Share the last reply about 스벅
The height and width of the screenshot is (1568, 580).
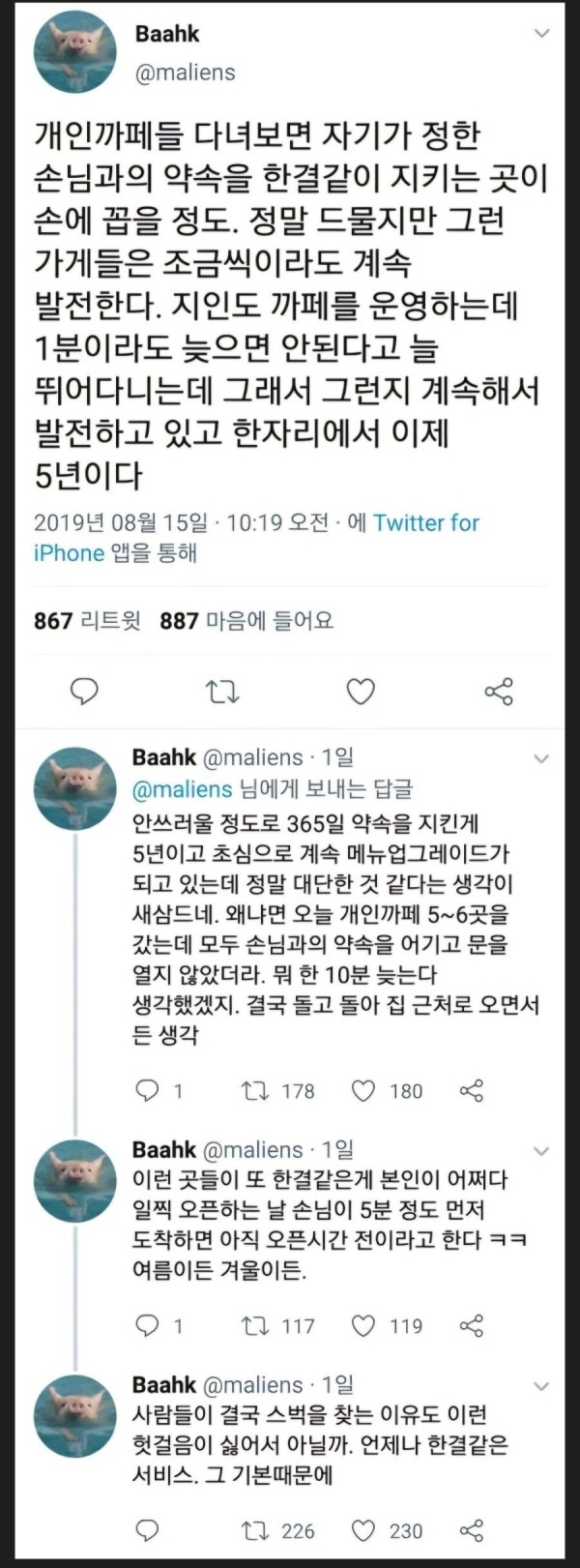pos(471,1530)
